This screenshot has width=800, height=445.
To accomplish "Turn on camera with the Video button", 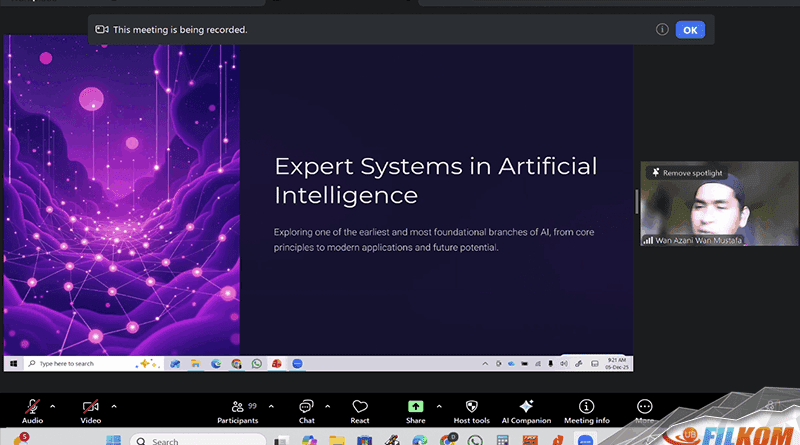I will [x=91, y=408].
